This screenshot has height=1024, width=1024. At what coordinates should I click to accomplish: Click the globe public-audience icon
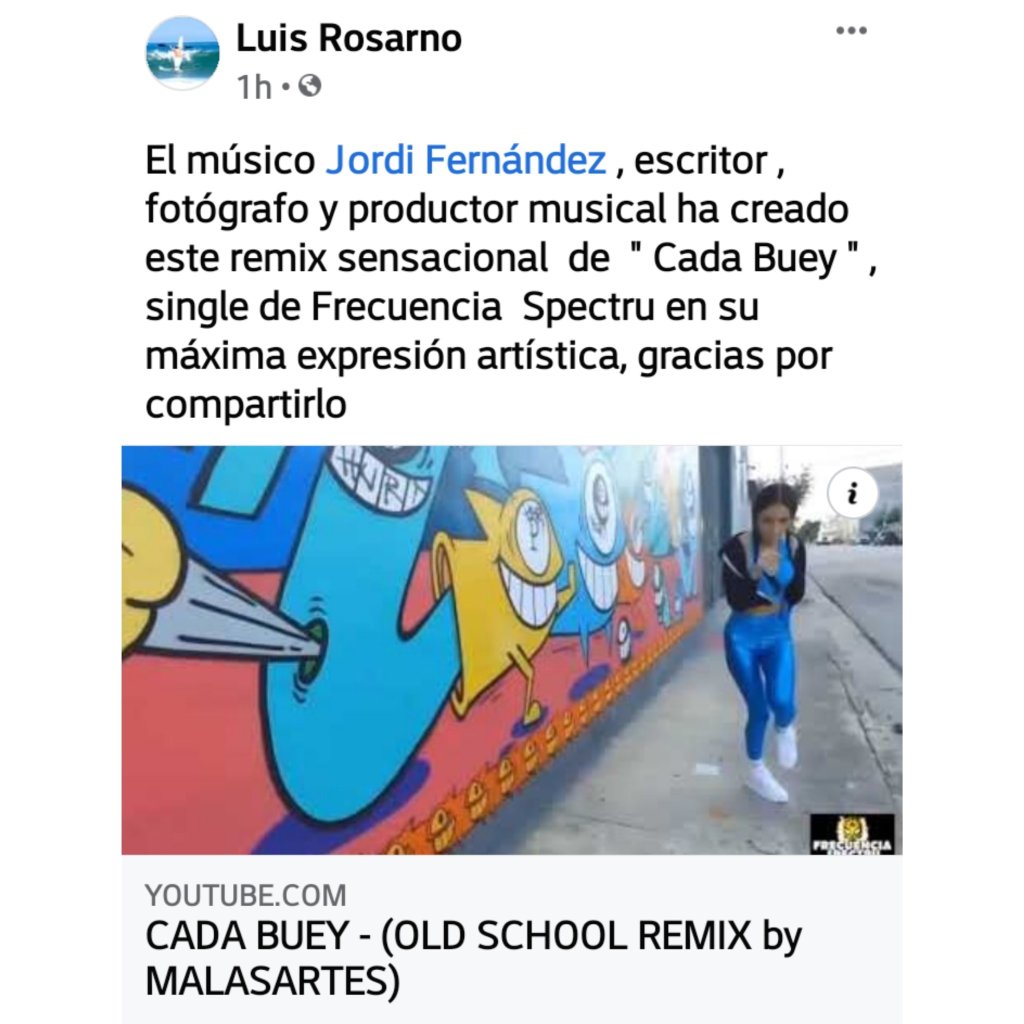(x=310, y=86)
